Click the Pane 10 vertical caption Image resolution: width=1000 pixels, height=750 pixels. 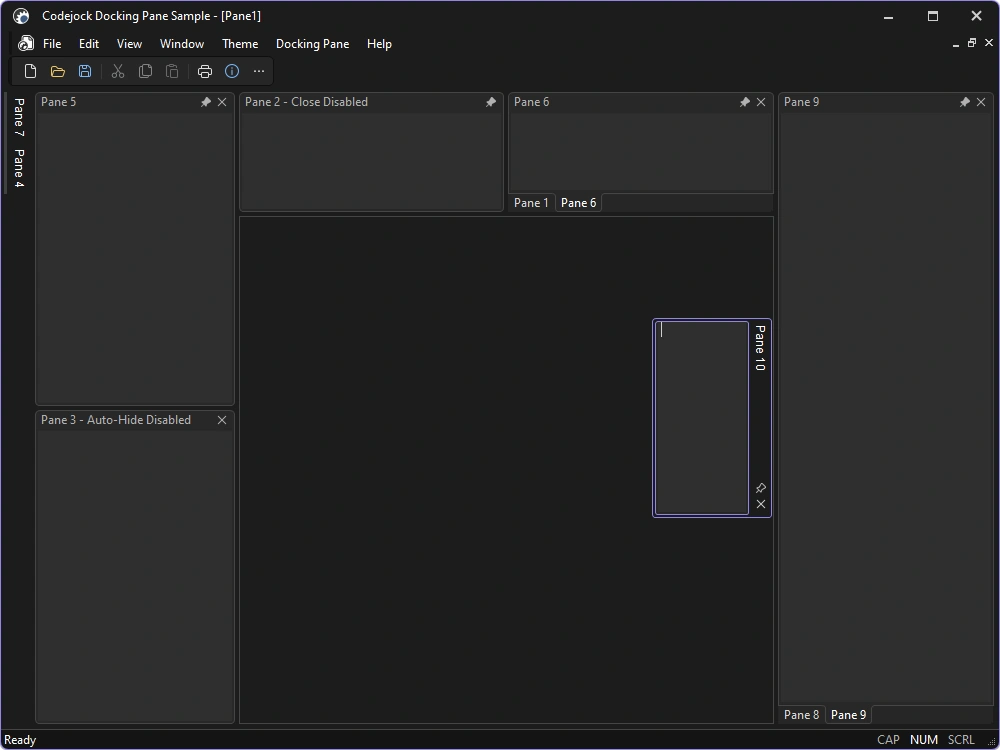760,348
